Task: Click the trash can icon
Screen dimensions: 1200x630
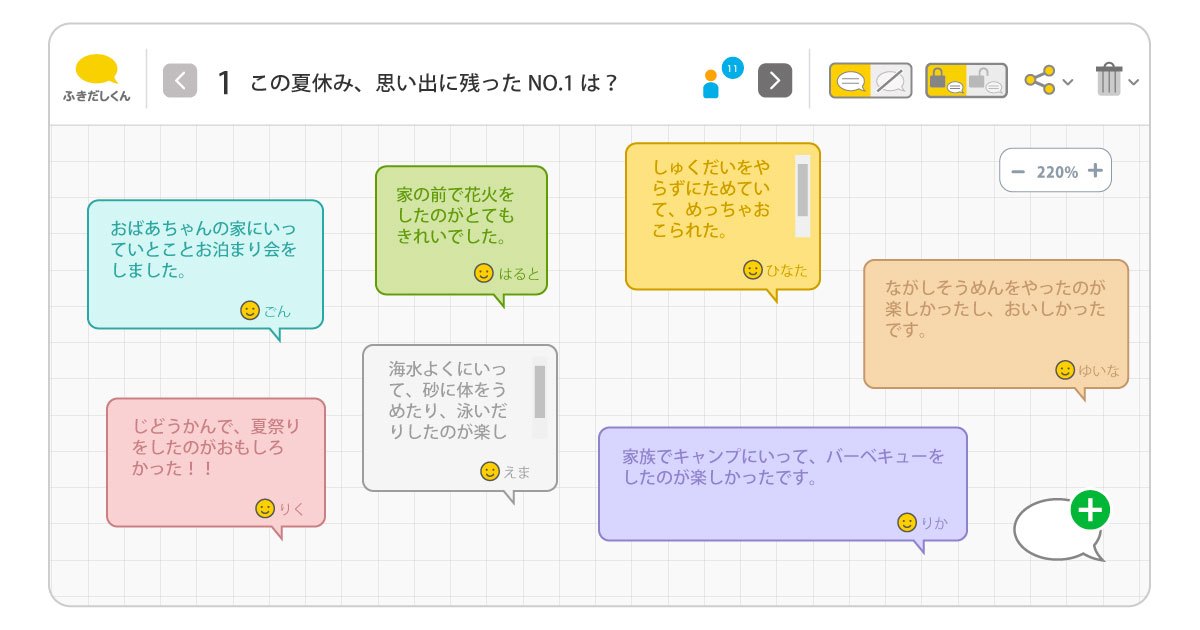Action: [1108, 80]
